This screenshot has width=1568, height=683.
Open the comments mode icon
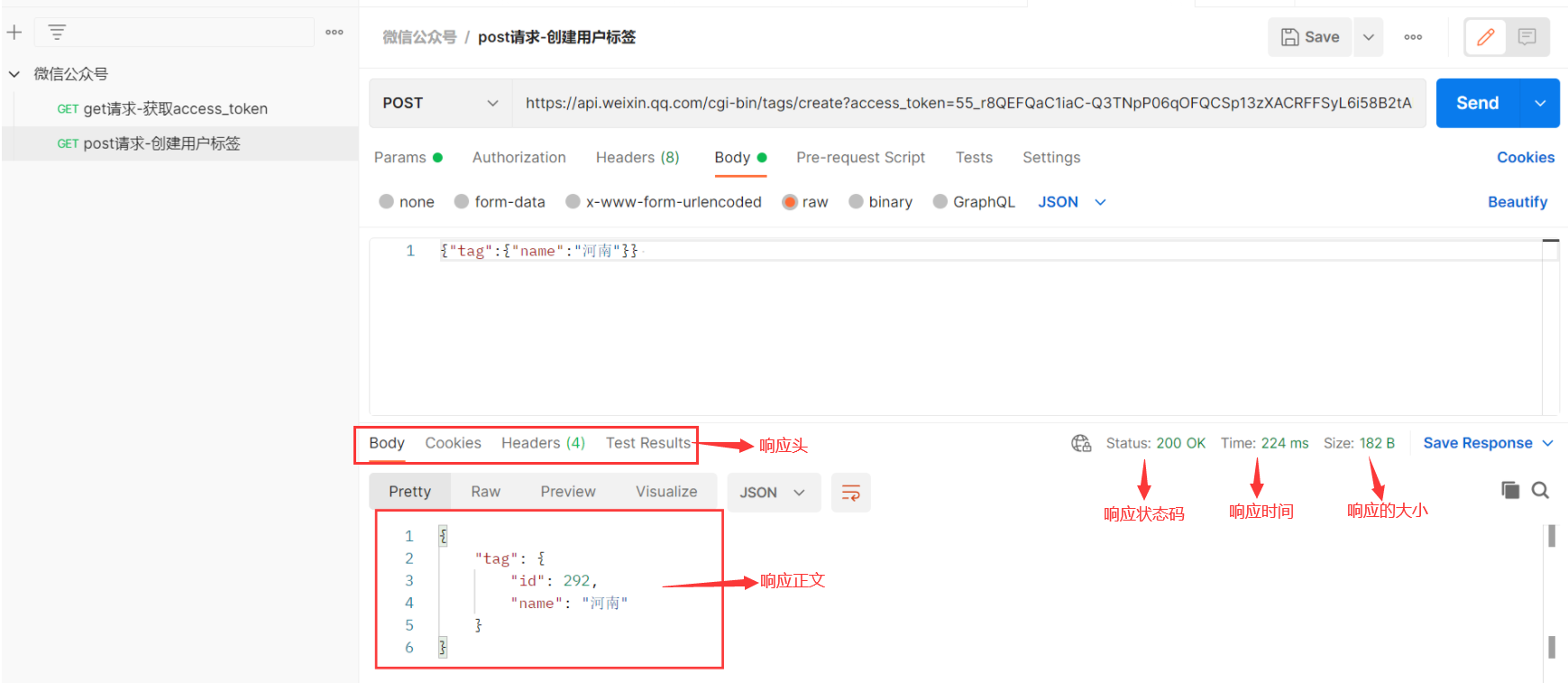(x=1527, y=37)
